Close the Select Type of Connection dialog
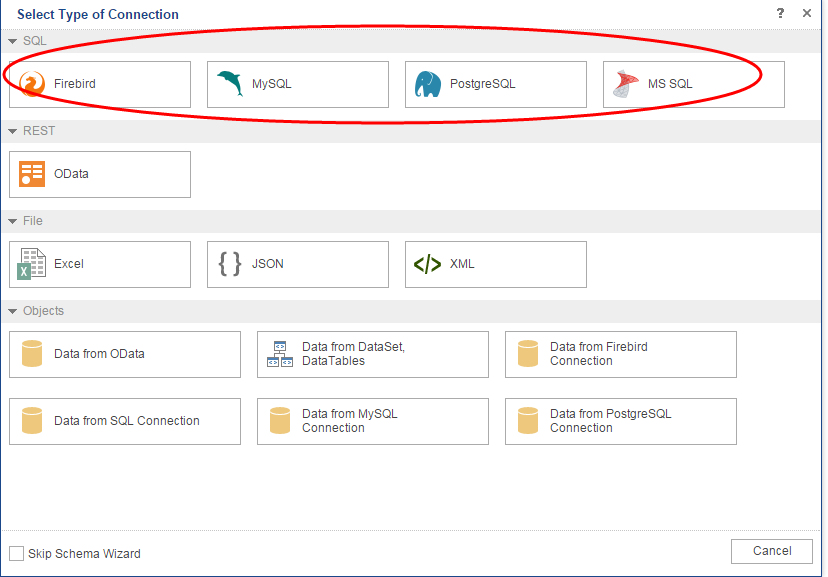The width and height of the screenshot is (828, 577). coord(807,13)
